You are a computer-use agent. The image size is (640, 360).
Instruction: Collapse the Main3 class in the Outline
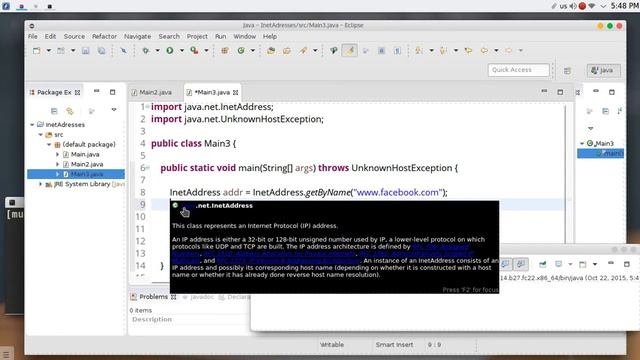pyautogui.click(x=582, y=143)
